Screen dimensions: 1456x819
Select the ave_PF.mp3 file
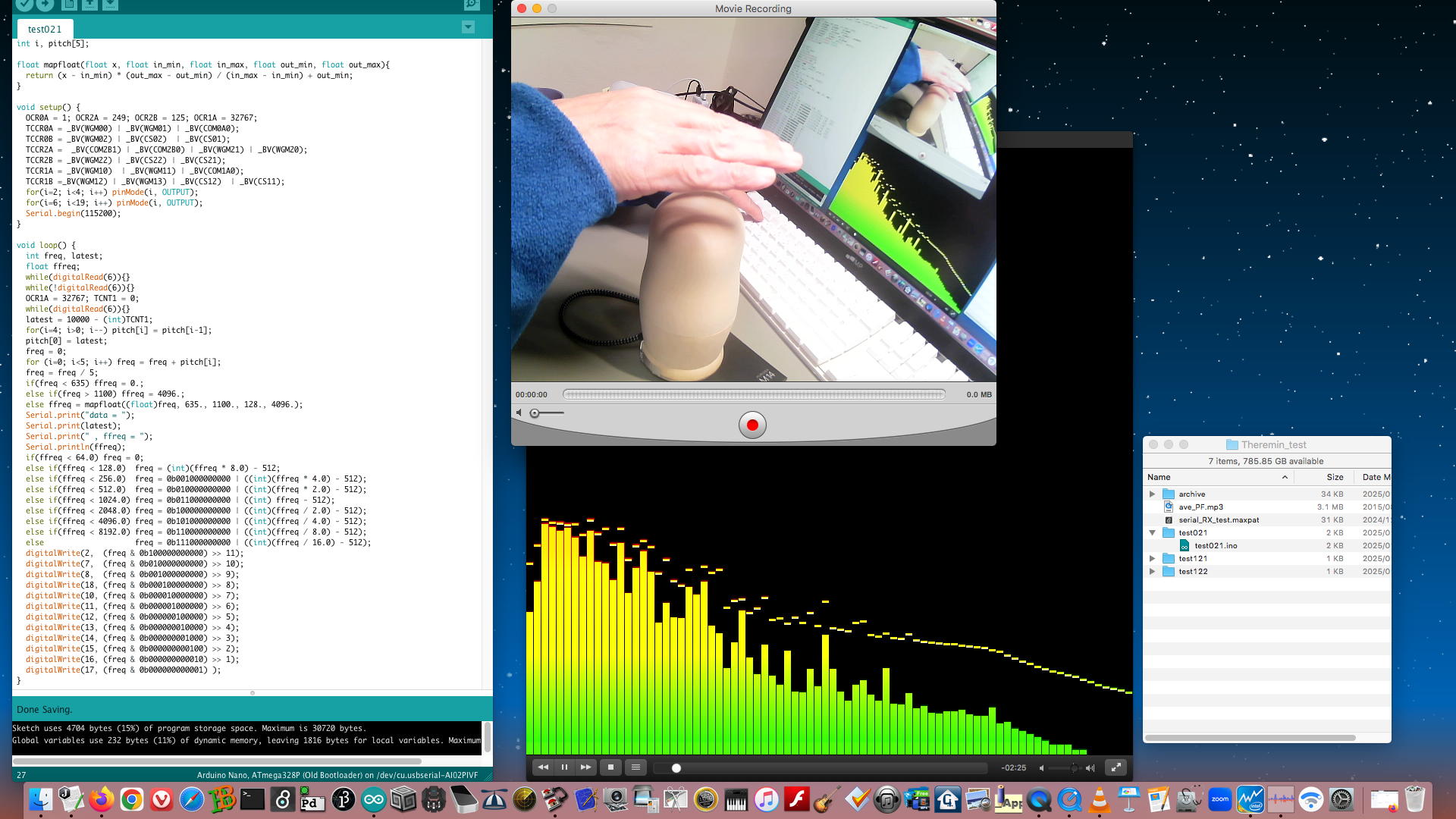click(x=1200, y=507)
